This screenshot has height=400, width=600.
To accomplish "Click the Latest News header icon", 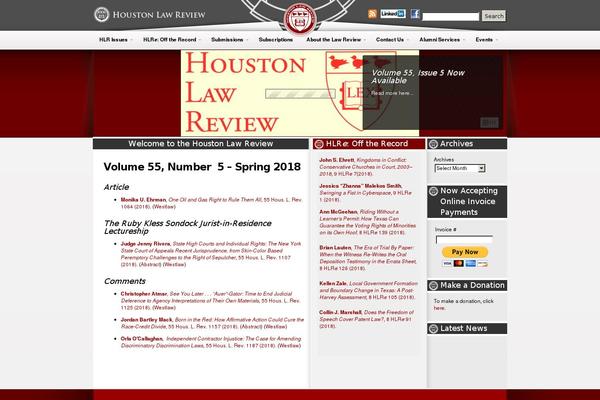I will [433, 328].
